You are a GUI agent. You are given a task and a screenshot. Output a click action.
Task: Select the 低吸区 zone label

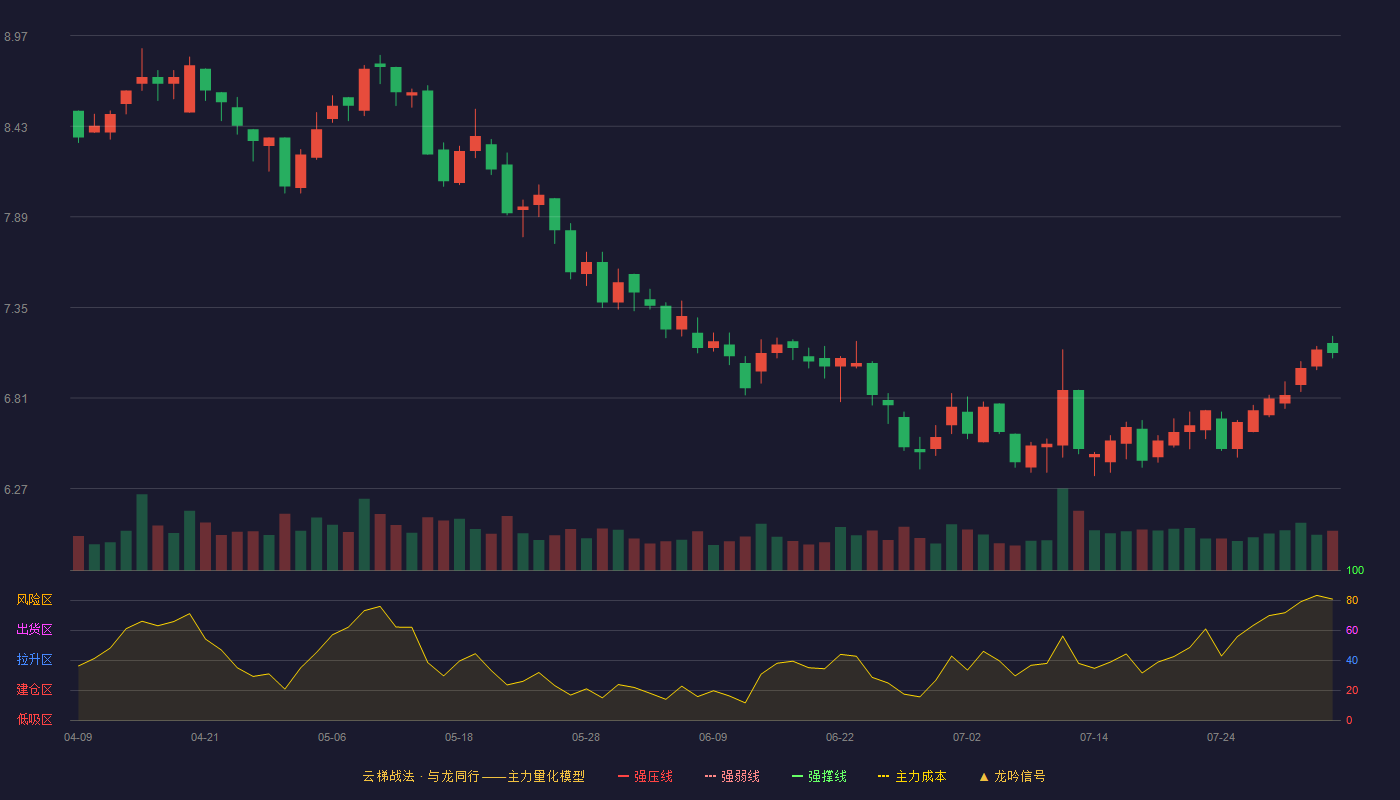point(34,719)
